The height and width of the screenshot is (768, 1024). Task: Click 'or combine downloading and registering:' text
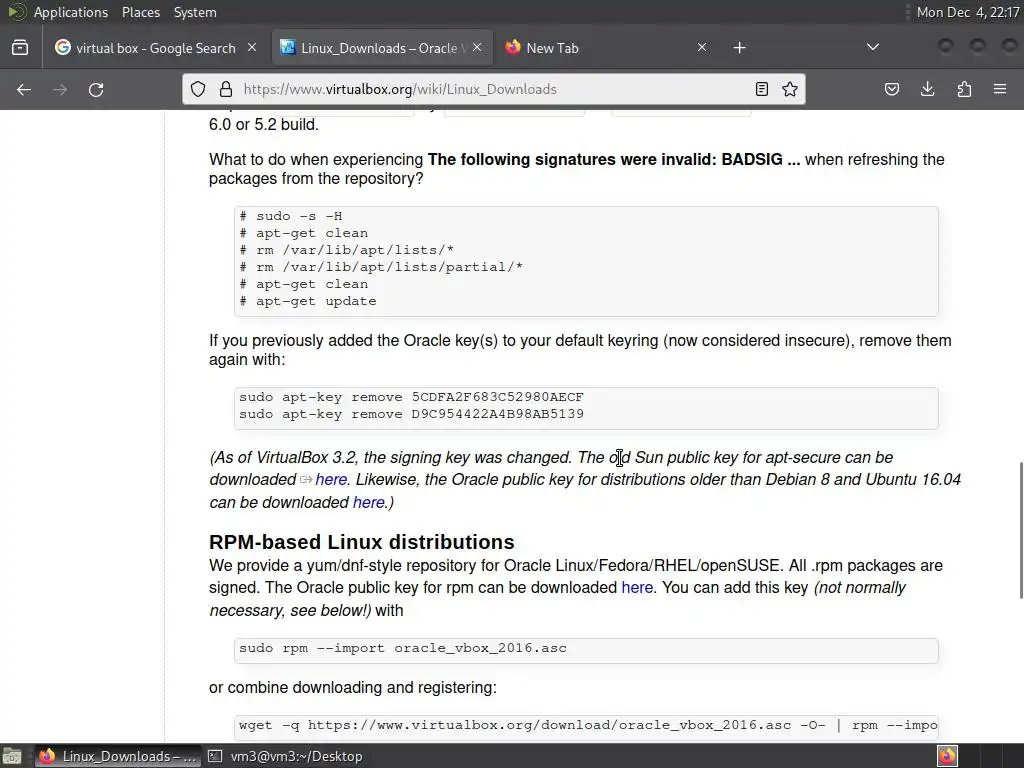[x=353, y=688]
